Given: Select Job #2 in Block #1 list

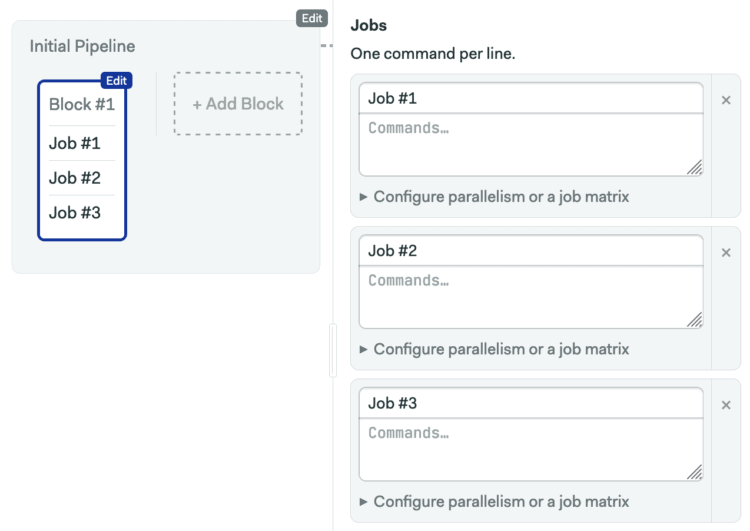Looking at the screenshot, I should click(x=75, y=178).
